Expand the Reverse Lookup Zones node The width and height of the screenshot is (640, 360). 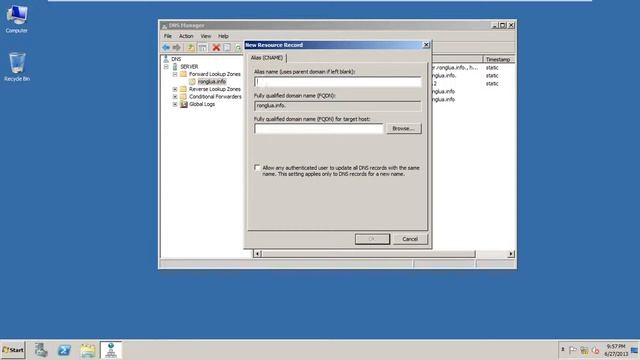(x=175, y=89)
